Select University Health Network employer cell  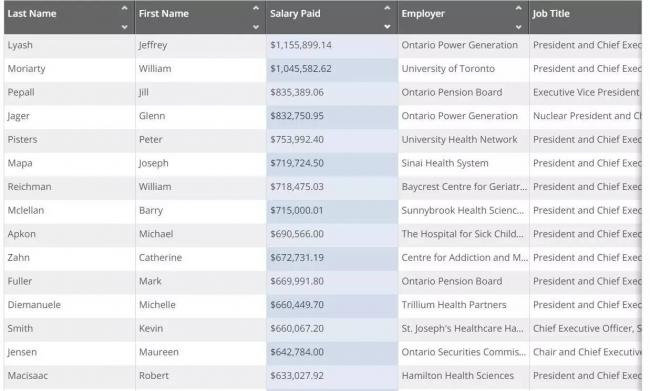point(463,140)
